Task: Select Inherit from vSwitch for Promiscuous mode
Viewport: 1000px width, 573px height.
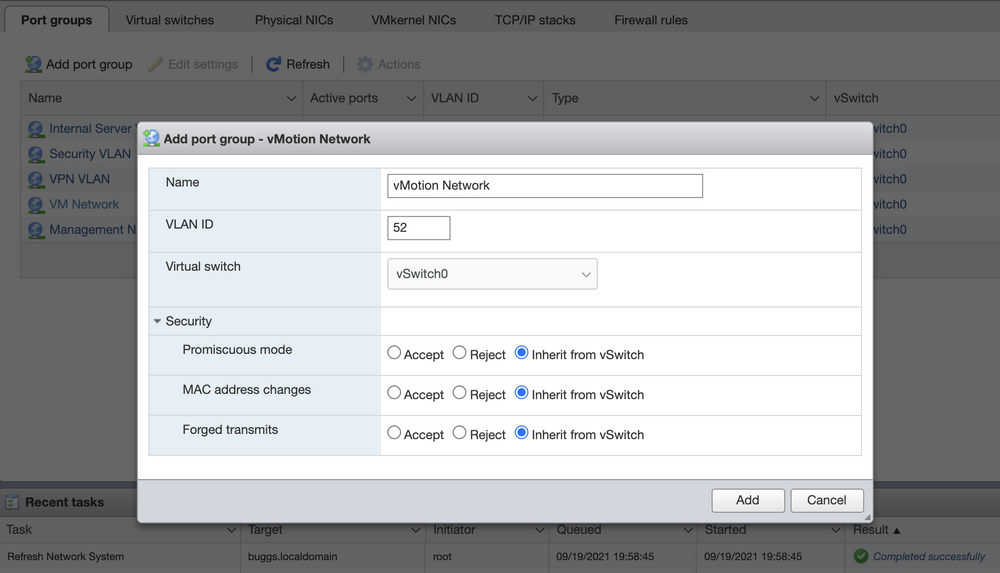Action: [521, 353]
